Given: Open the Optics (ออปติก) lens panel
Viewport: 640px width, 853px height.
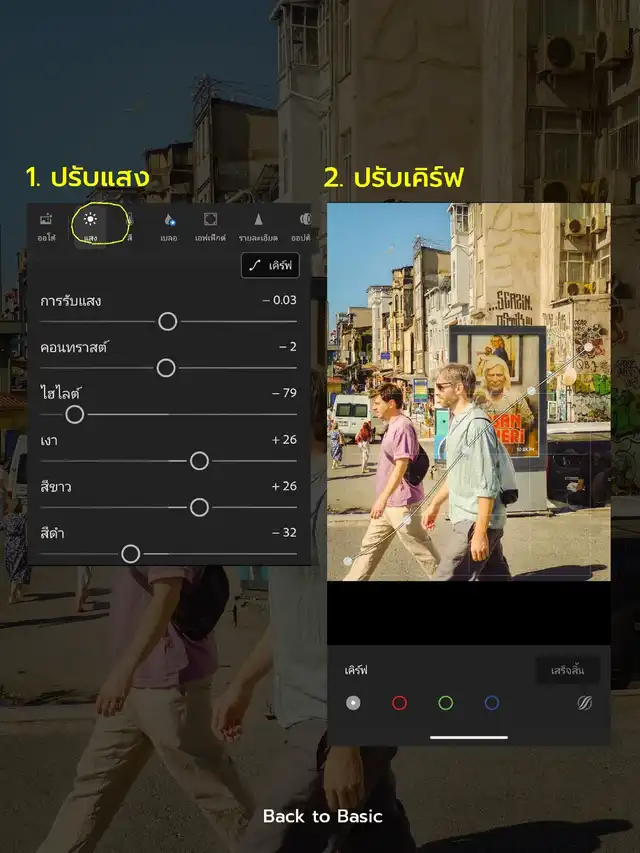Looking at the screenshot, I should (303, 225).
